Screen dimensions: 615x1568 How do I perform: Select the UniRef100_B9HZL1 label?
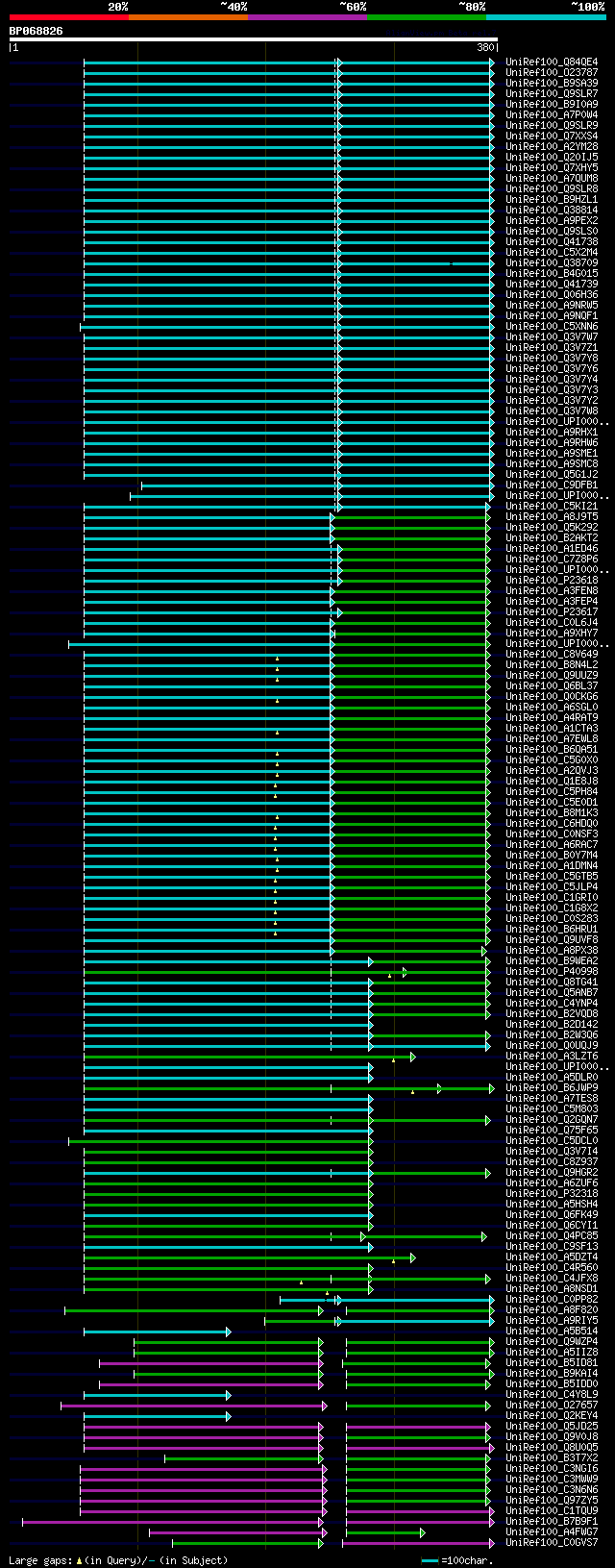[x=552, y=200]
